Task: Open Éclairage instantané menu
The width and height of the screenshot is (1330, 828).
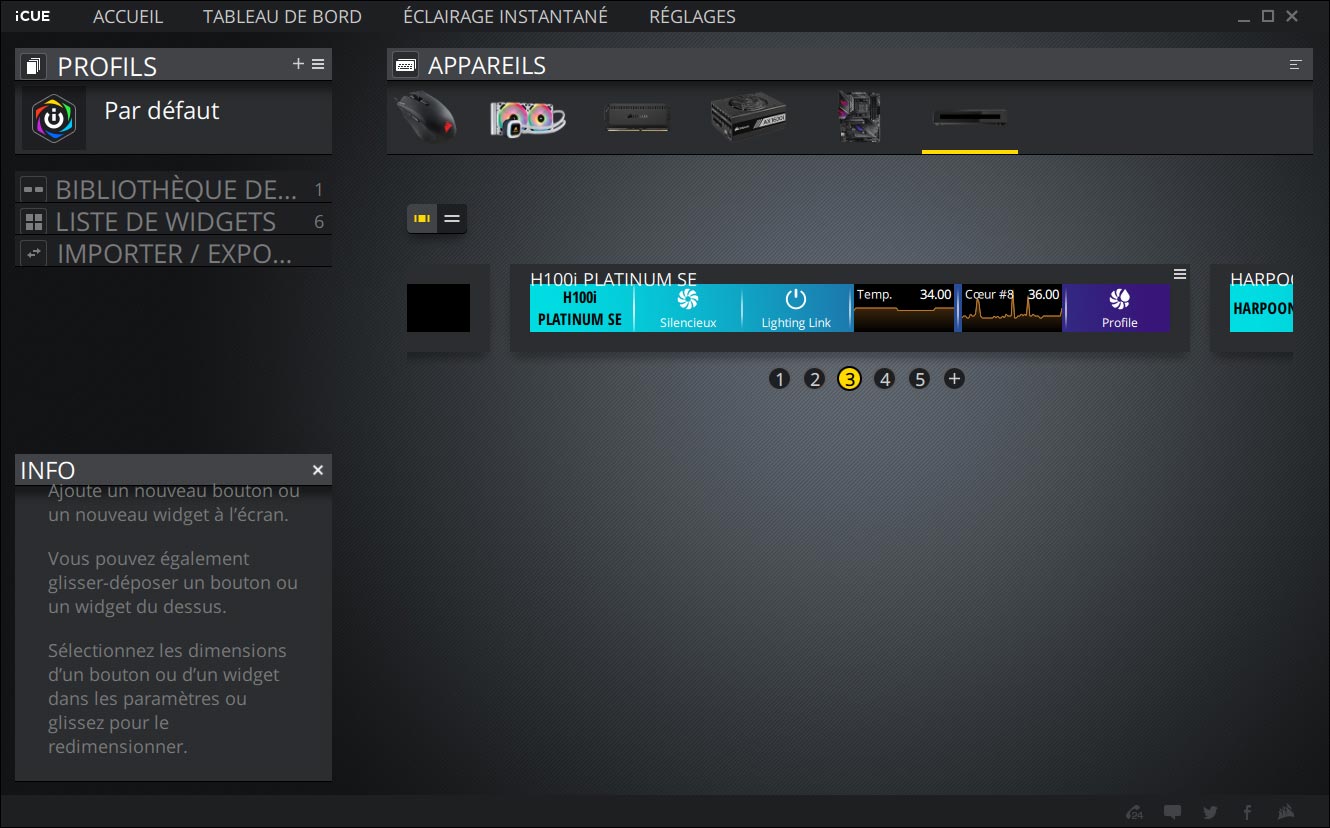Action: 505,17
